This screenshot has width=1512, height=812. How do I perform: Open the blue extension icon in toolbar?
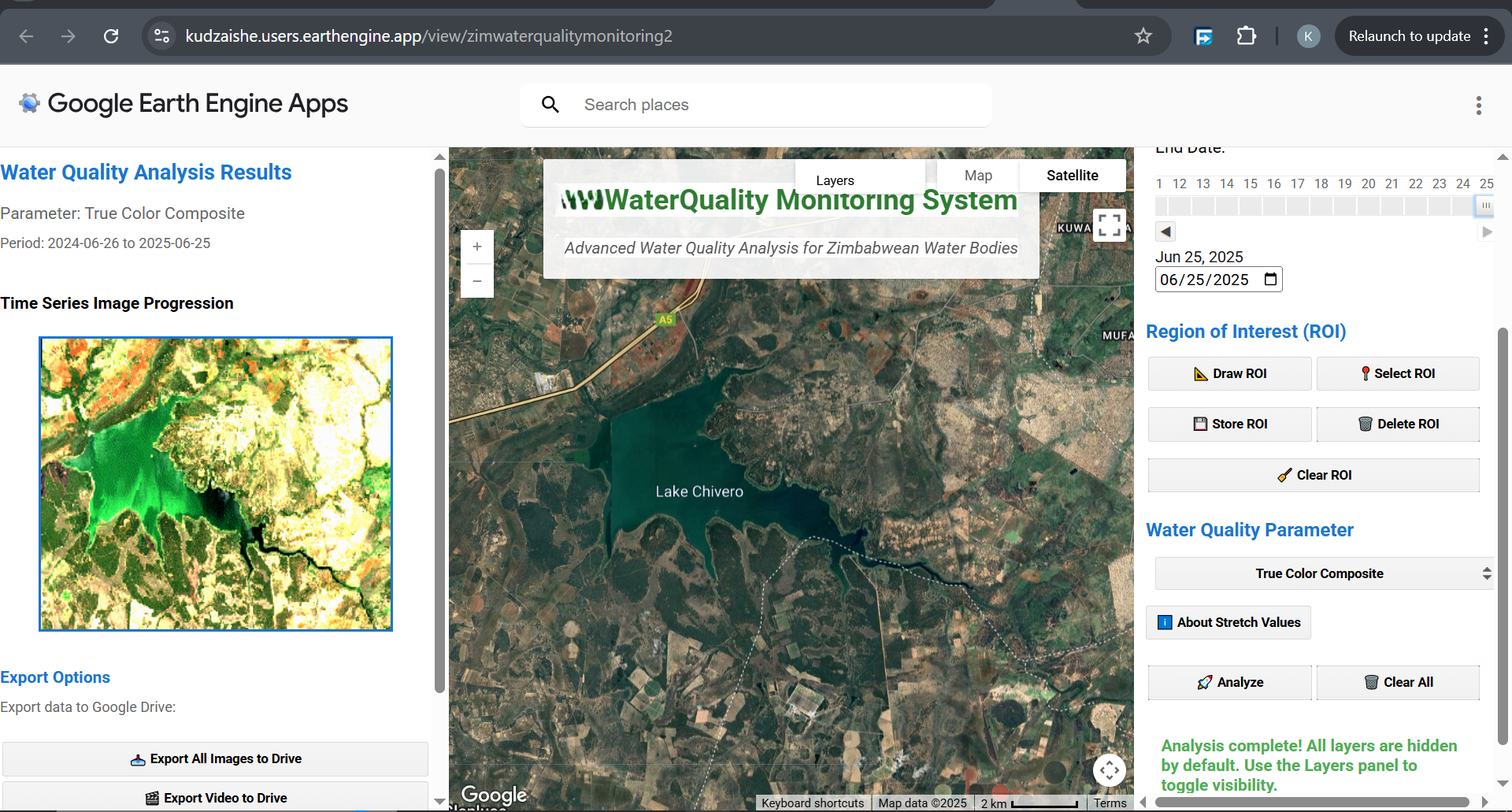tap(1204, 36)
